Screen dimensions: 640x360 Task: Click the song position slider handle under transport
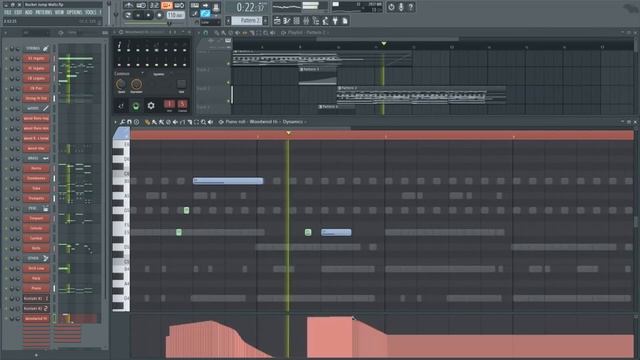(x=169, y=23)
